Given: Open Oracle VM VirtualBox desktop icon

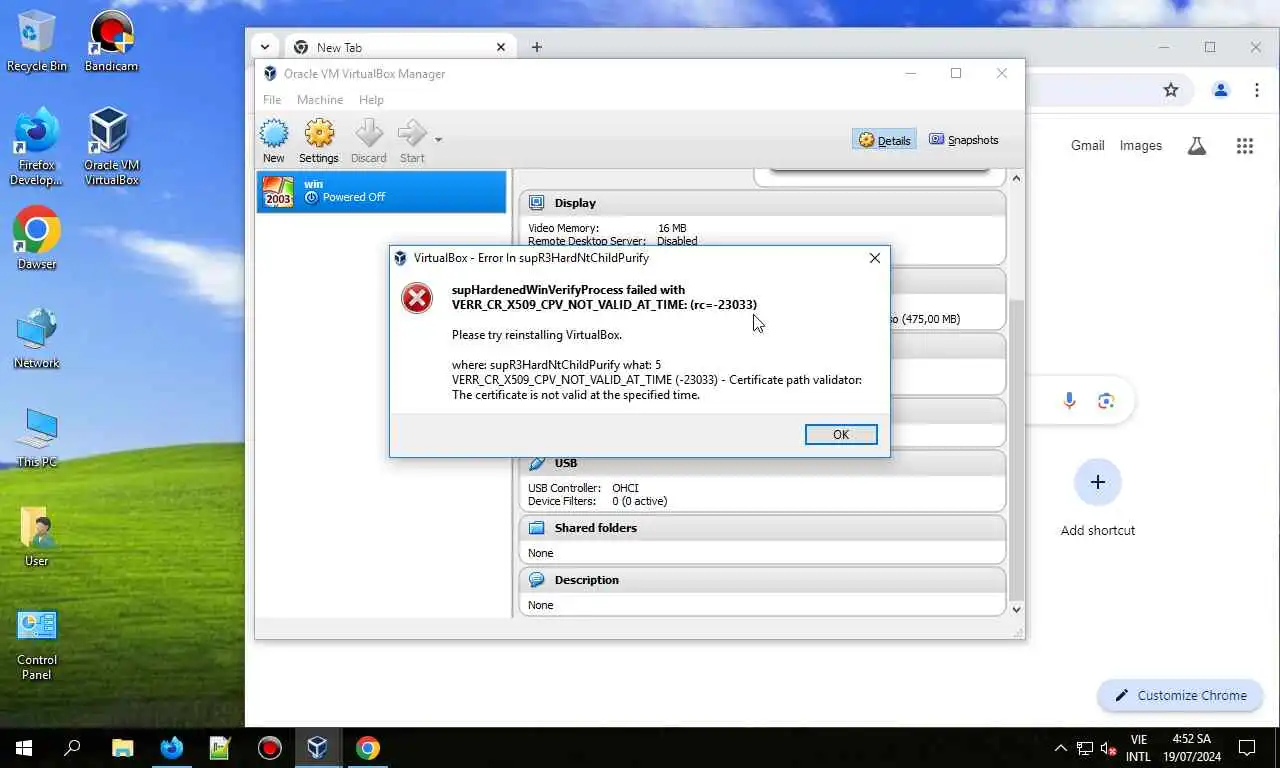Looking at the screenshot, I should tap(111, 147).
